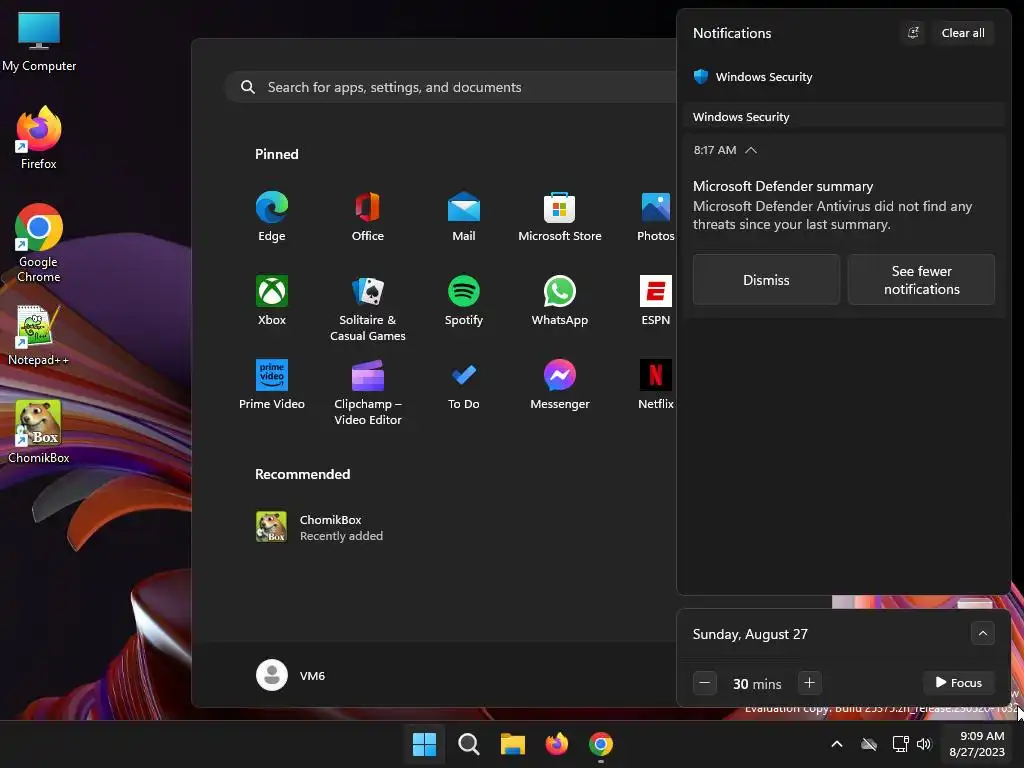Screen dimensions: 1024x768
Task: Open recommended ChomikBox item
Action: coord(320,527)
